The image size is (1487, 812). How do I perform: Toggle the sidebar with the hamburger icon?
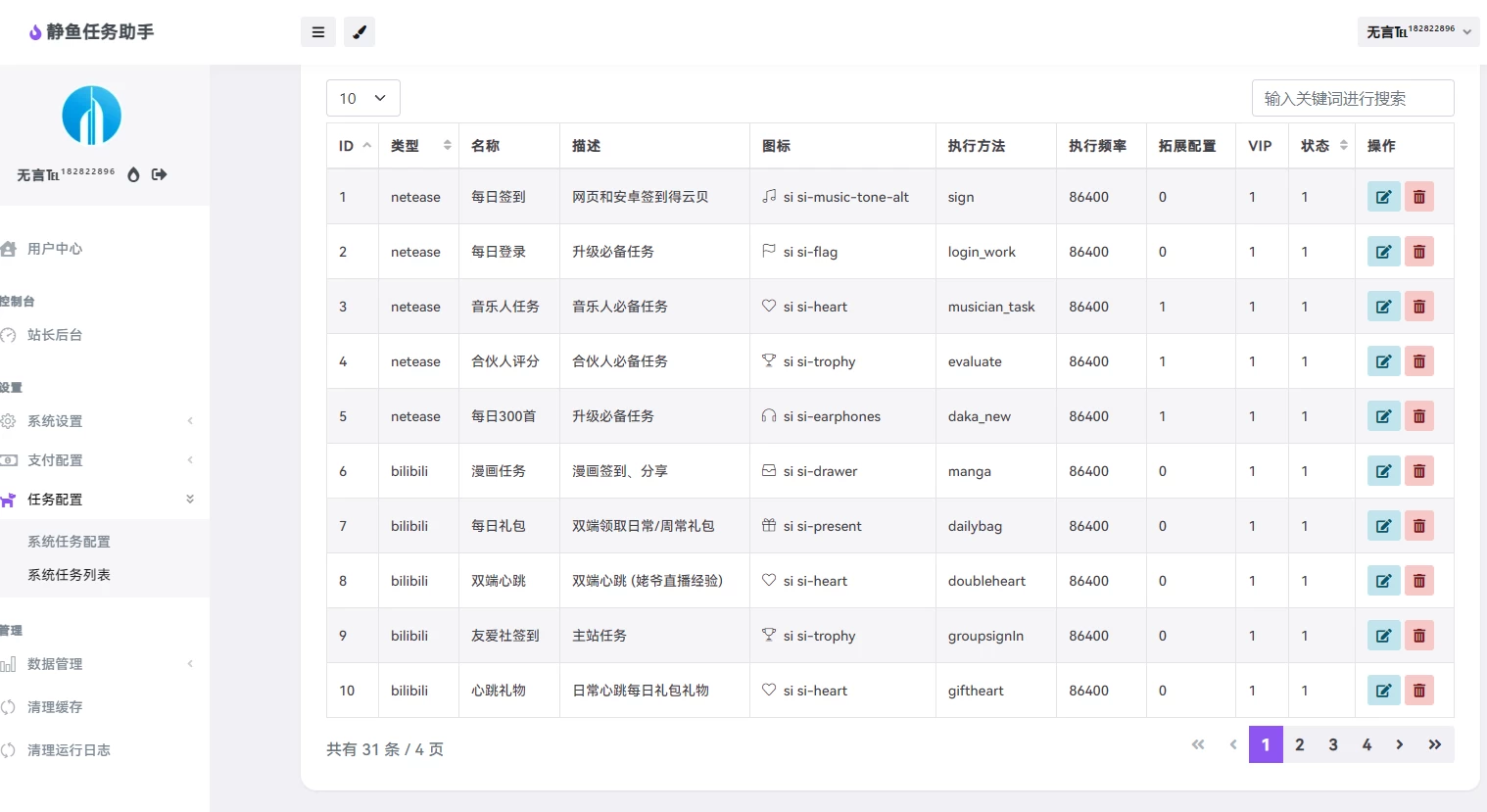[x=317, y=32]
